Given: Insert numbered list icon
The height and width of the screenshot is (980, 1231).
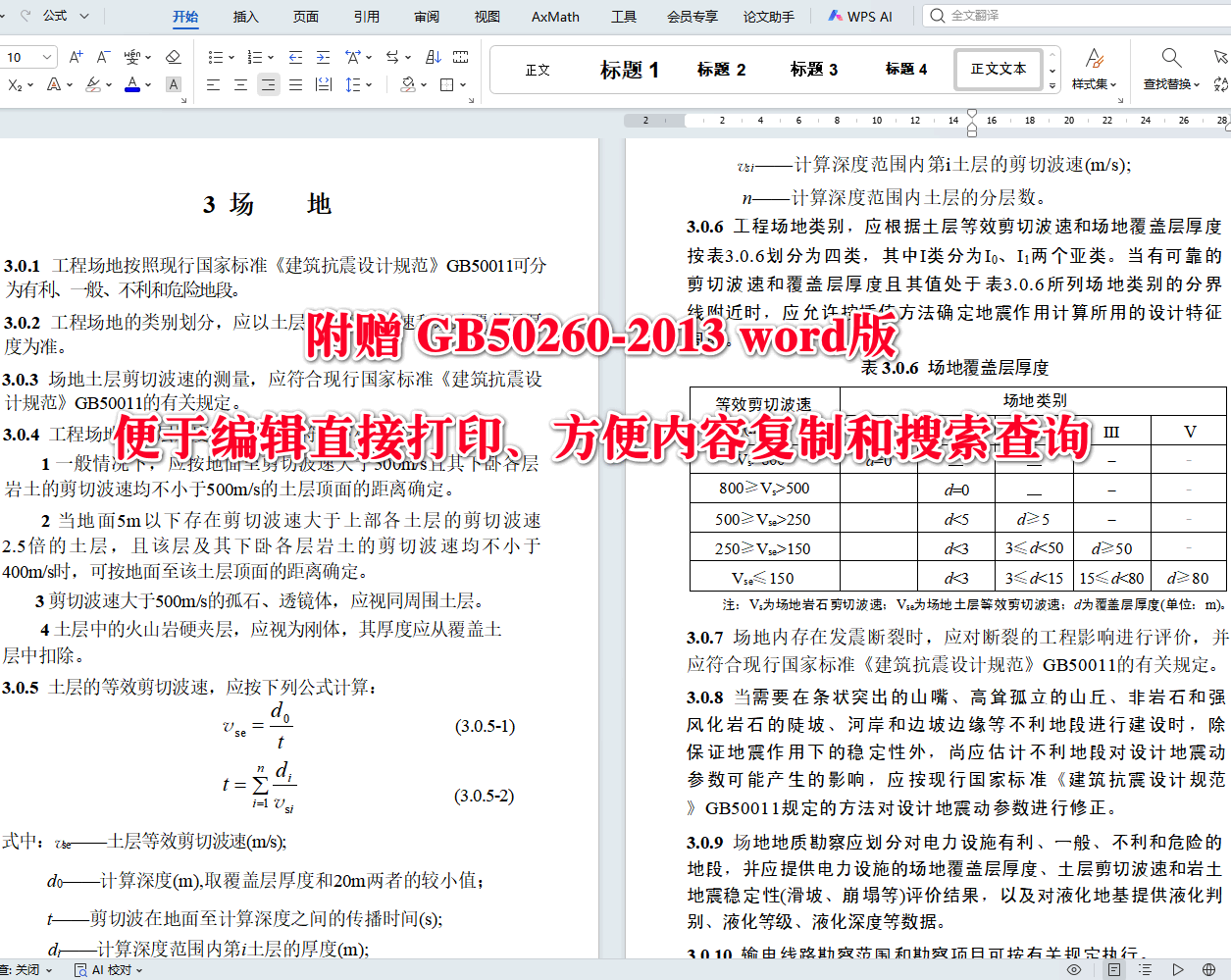Looking at the screenshot, I should pyautogui.click(x=255, y=57).
